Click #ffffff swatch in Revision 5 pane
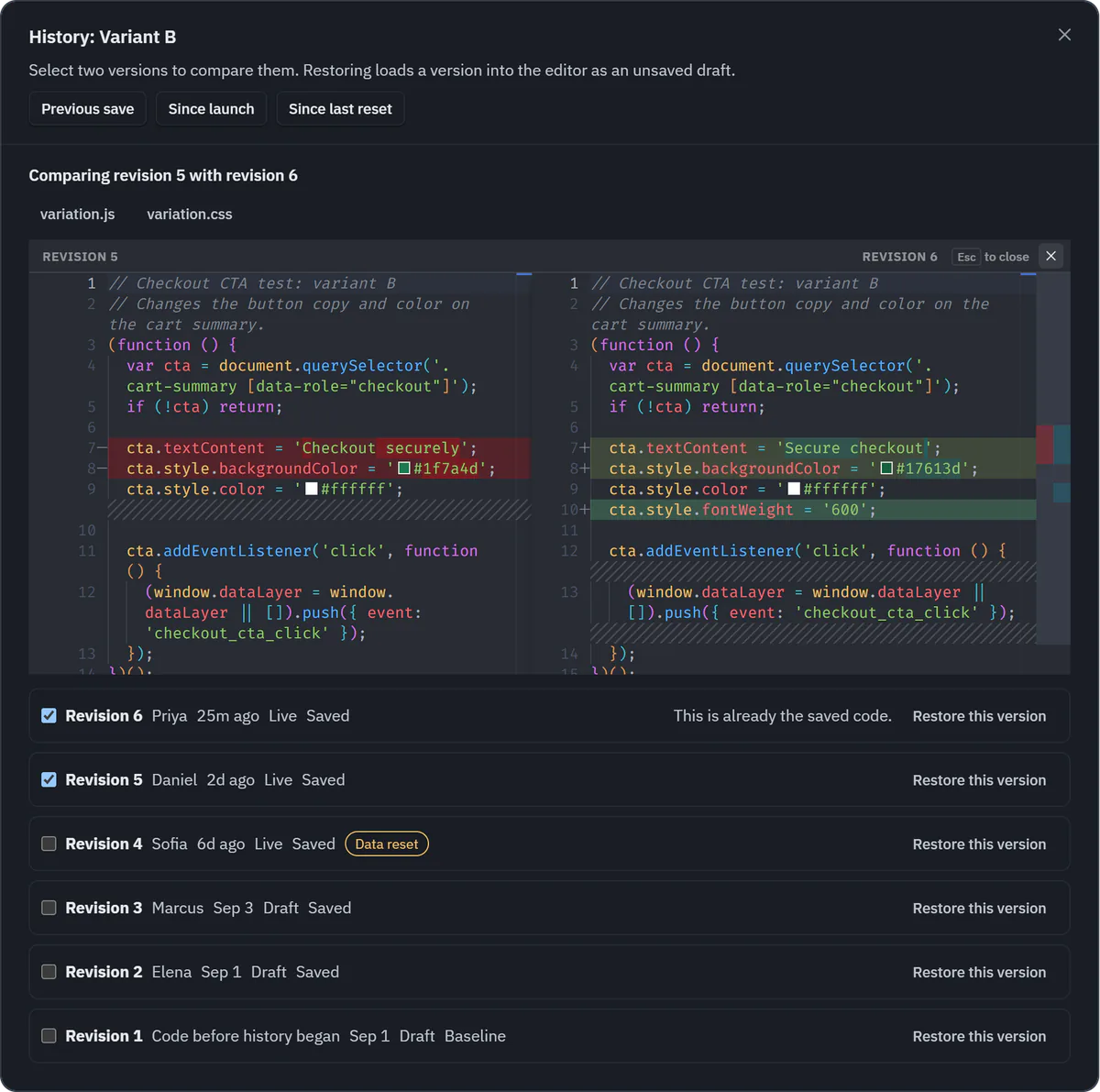The height and width of the screenshot is (1092, 1100). (312, 489)
